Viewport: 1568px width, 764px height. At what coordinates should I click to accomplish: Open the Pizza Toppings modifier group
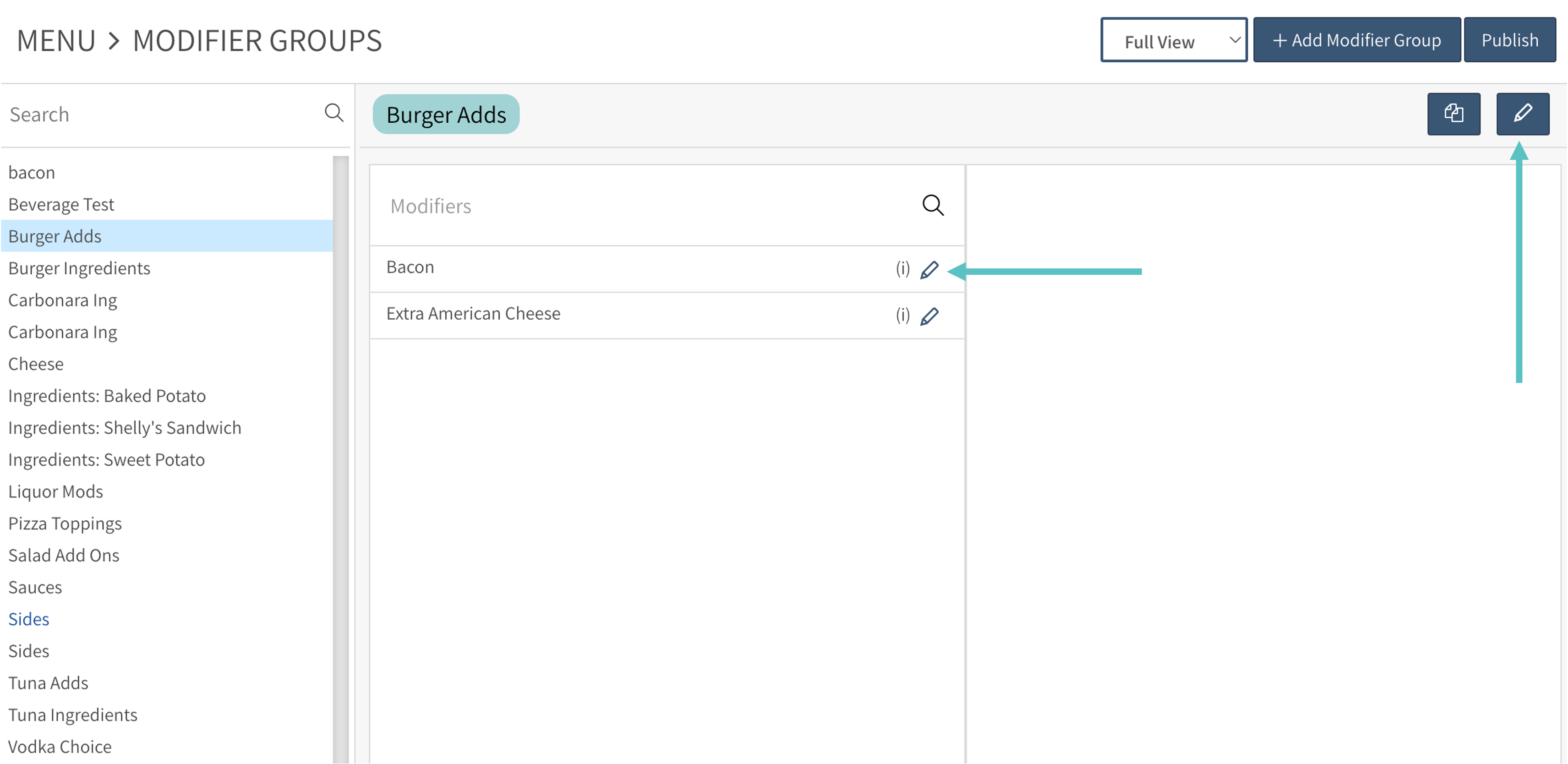[65, 524]
